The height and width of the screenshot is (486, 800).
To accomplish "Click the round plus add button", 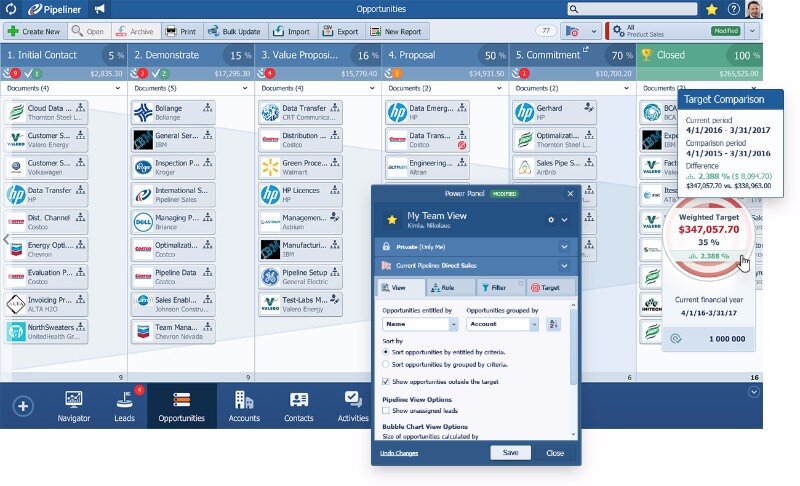I will (24, 406).
